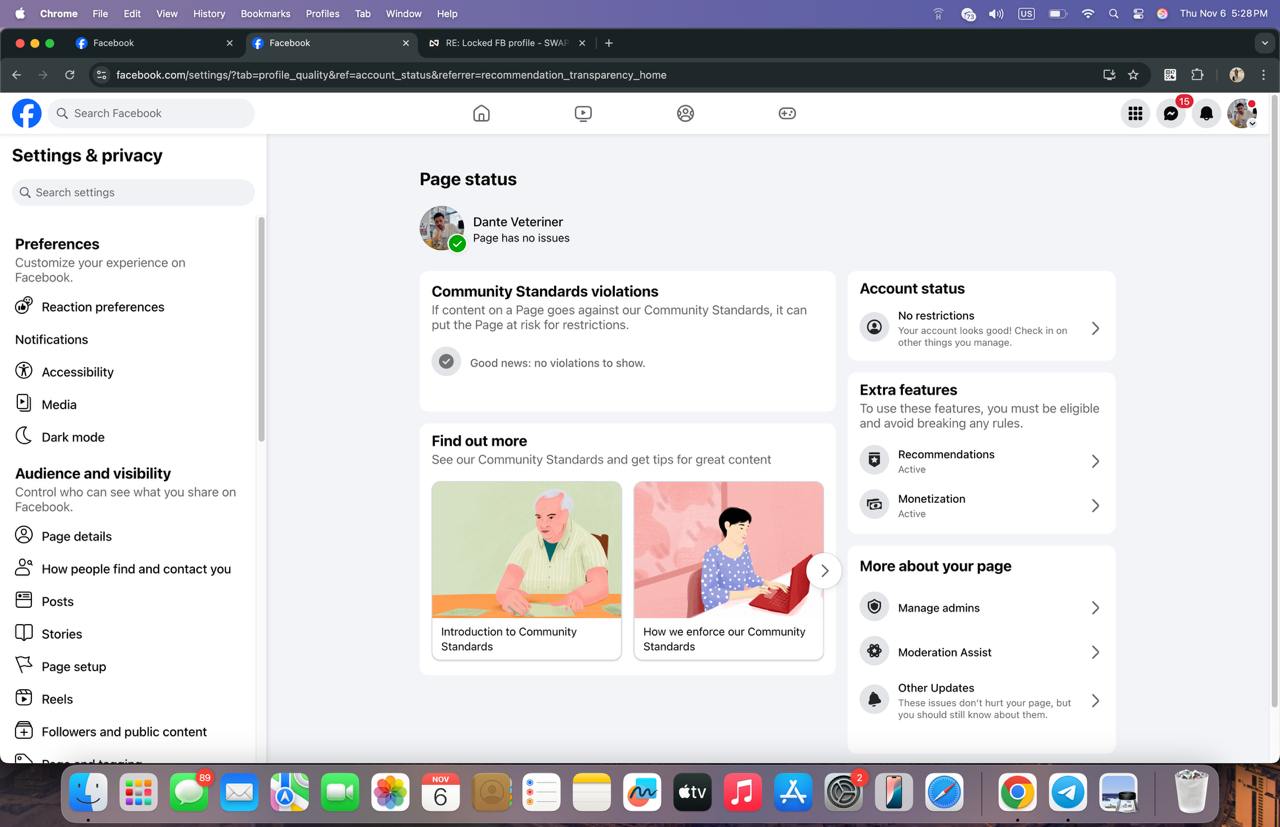Open the Groups icon in top navigation
The width and height of the screenshot is (1280, 827).
(x=685, y=113)
